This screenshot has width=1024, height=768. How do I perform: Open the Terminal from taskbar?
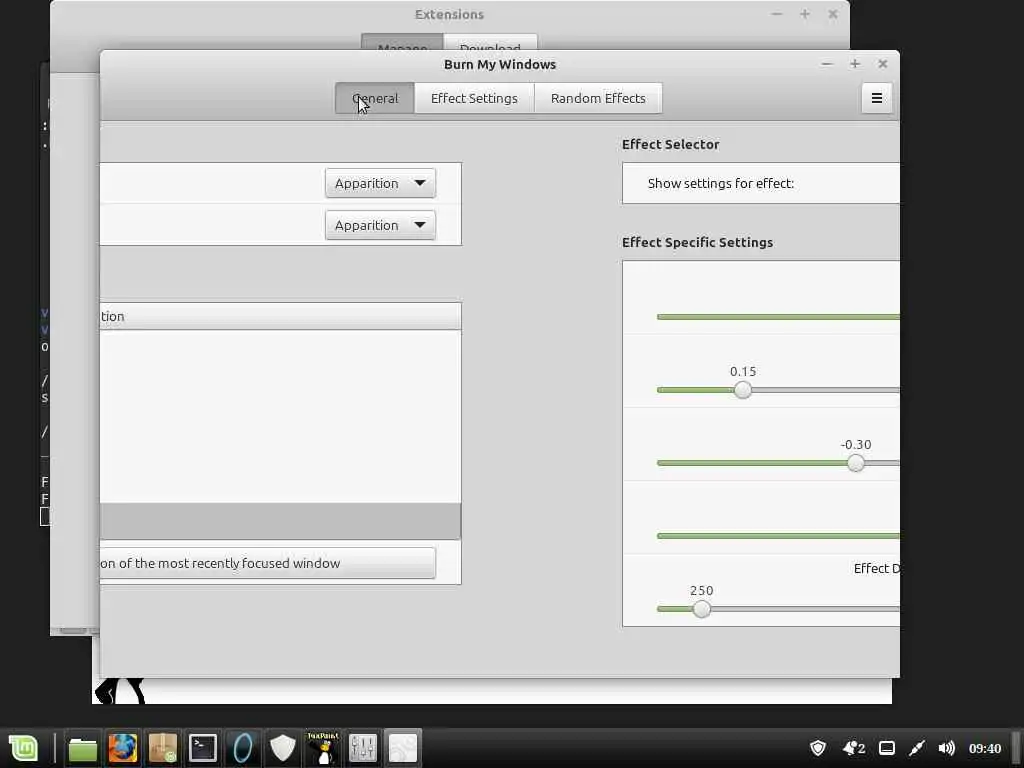(202, 748)
